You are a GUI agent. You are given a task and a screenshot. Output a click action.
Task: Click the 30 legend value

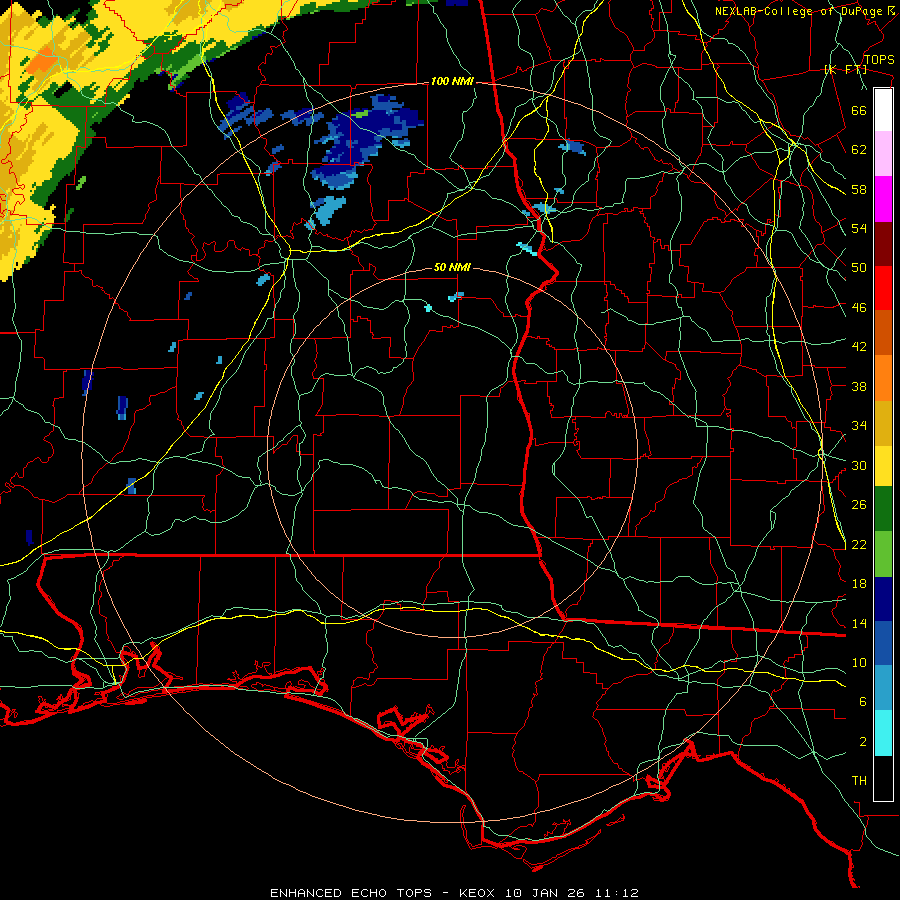pos(859,465)
